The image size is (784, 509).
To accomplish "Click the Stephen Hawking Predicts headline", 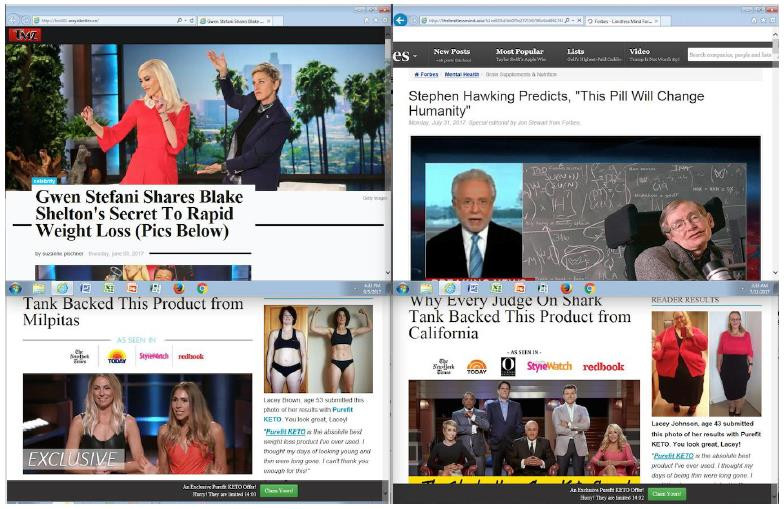I will pyautogui.click(x=556, y=103).
